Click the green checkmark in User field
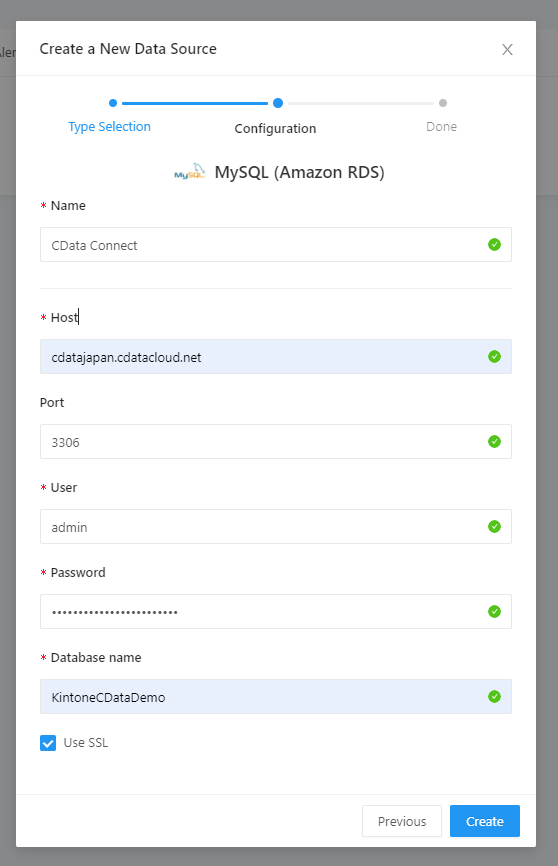 coord(494,527)
